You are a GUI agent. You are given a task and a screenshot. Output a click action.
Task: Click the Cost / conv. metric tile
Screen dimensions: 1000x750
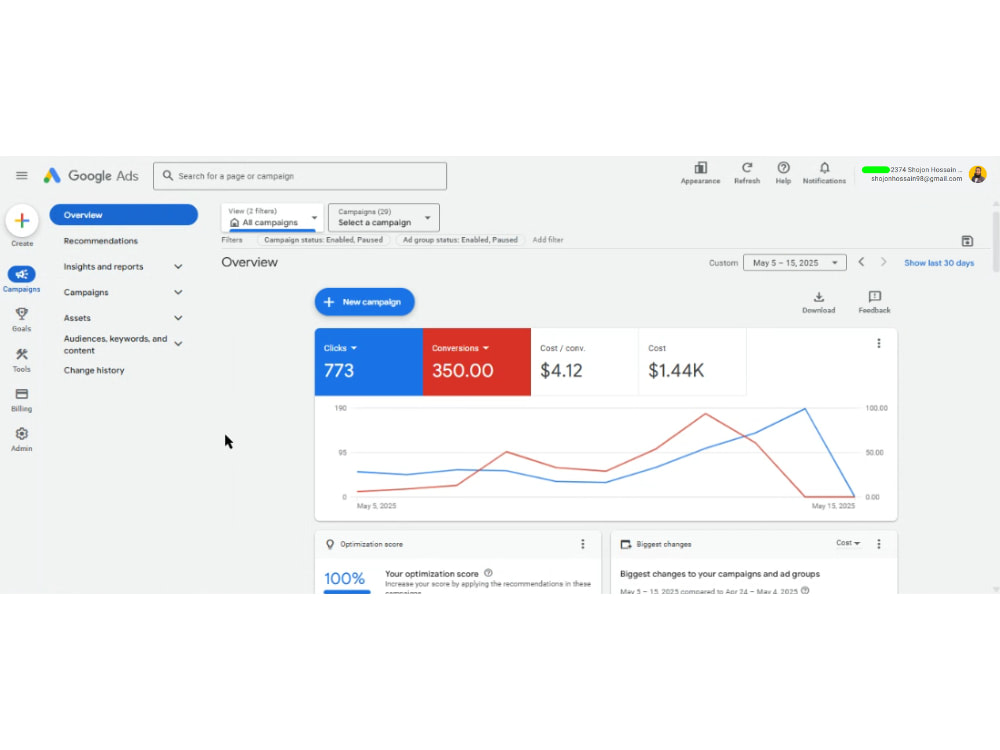coord(584,362)
